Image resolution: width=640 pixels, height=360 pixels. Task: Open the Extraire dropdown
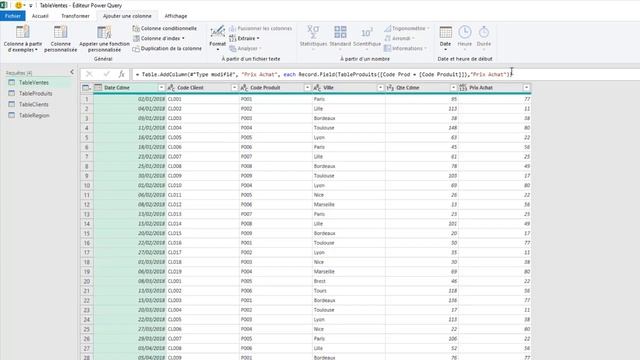click(x=244, y=38)
